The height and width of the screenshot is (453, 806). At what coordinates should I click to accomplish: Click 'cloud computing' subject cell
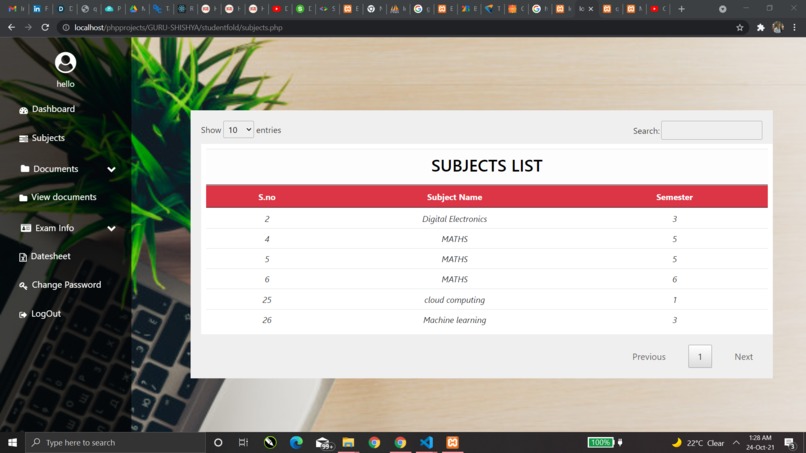coord(454,300)
